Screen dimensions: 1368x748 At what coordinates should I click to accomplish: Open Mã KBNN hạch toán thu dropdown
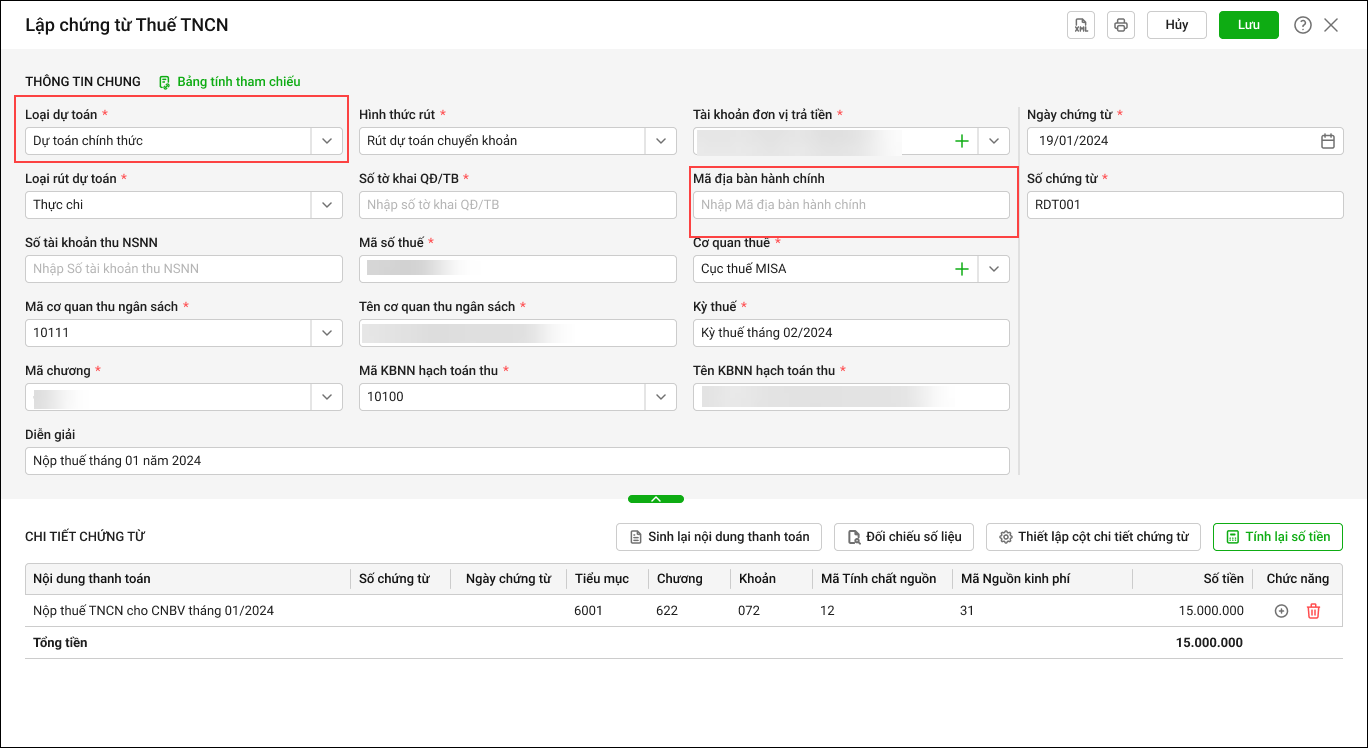pyautogui.click(x=660, y=397)
